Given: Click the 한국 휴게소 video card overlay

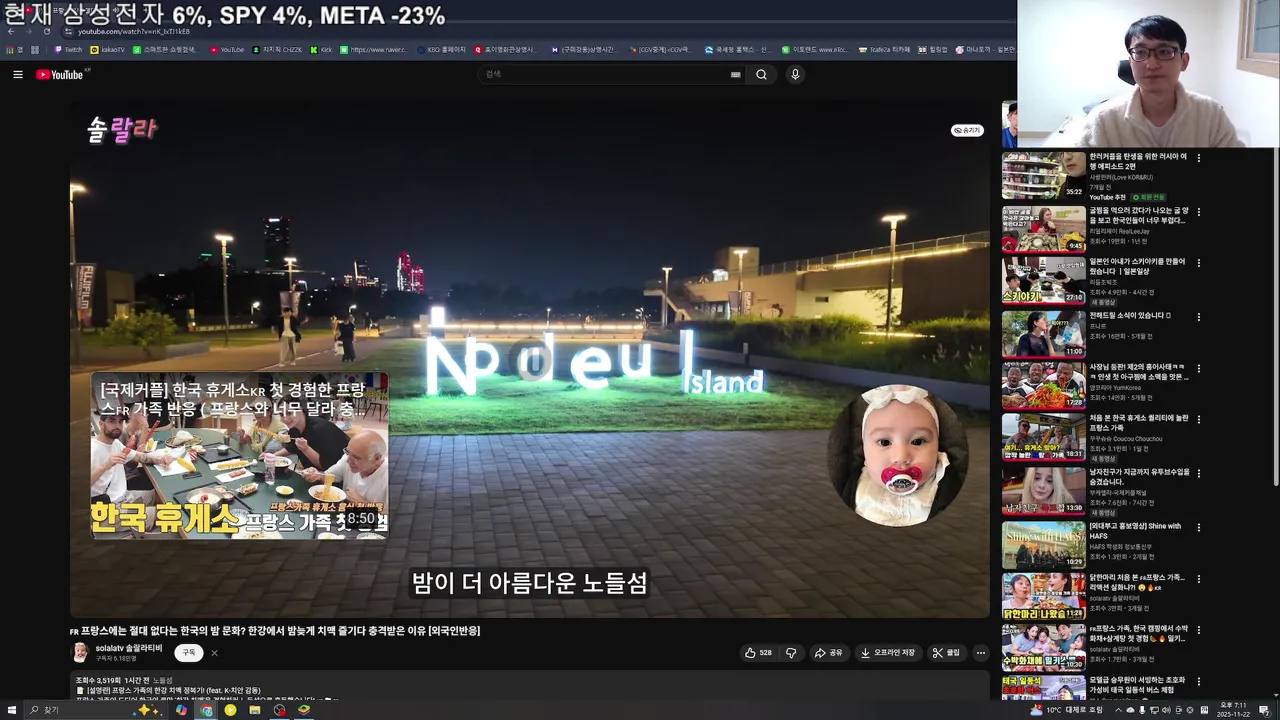Looking at the screenshot, I should (x=239, y=456).
